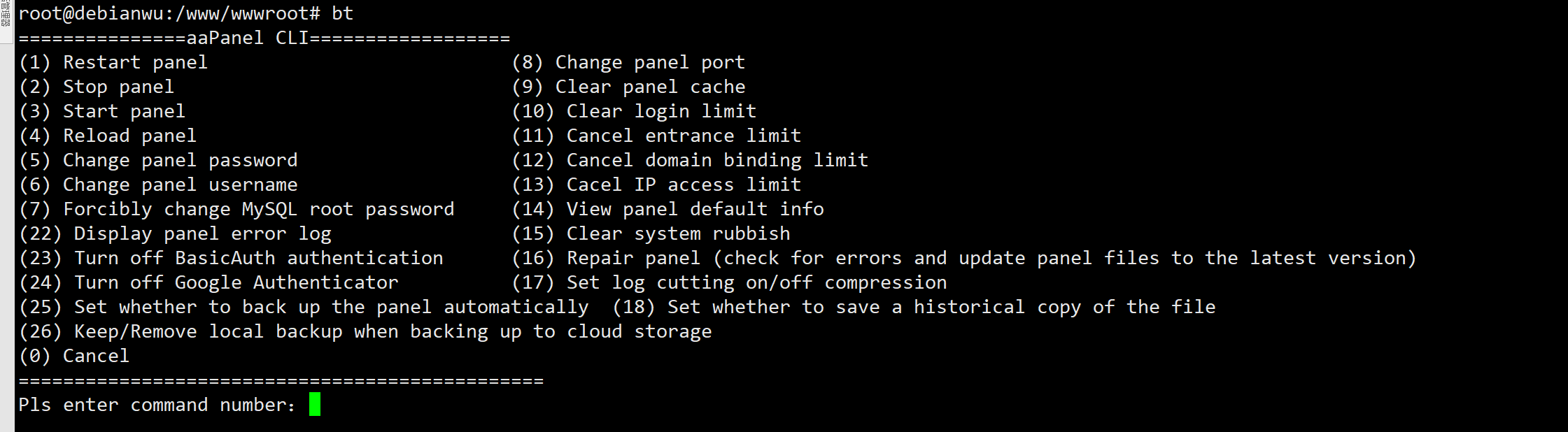
Task: Select (14) View panel default info
Action: (668, 209)
